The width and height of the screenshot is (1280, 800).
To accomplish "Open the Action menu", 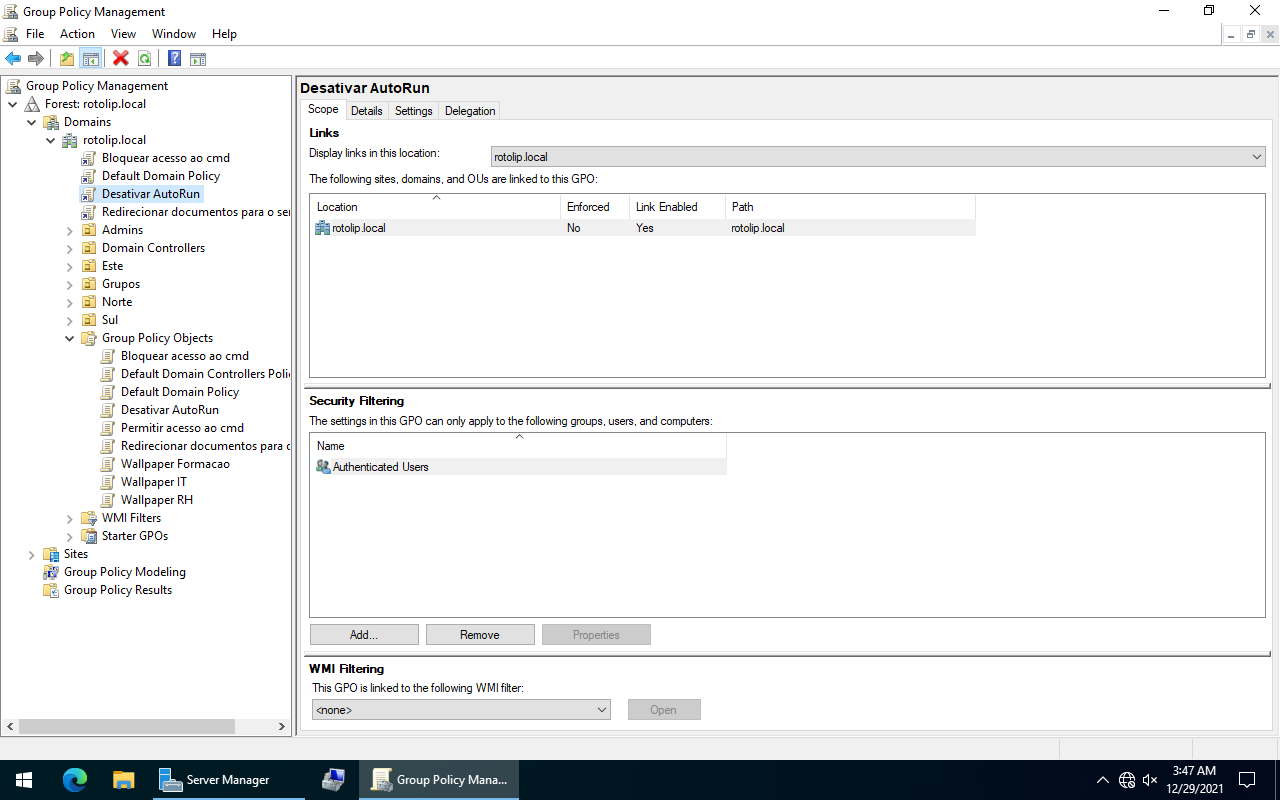I will click(x=77, y=34).
